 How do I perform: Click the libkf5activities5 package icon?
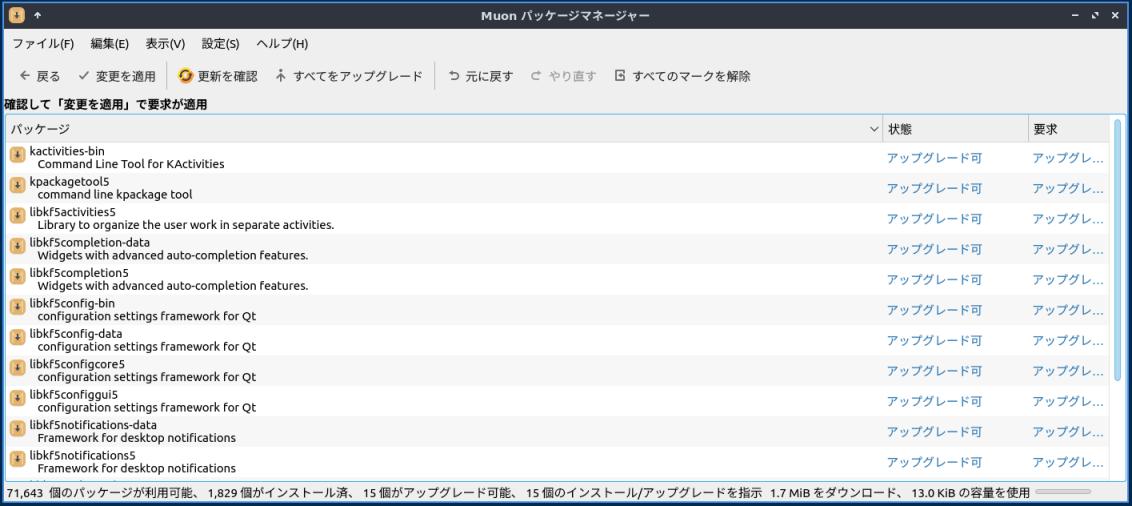pos(17,216)
